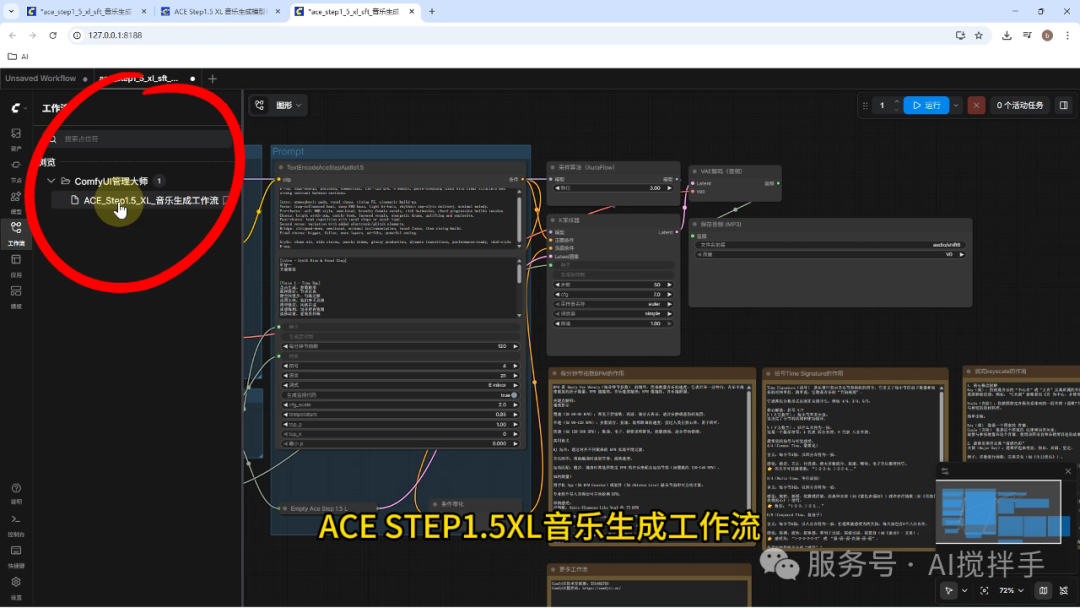The width and height of the screenshot is (1080, 608).
Task: Open the Apps (应用) sidebar panel
Action: (16, 264)
